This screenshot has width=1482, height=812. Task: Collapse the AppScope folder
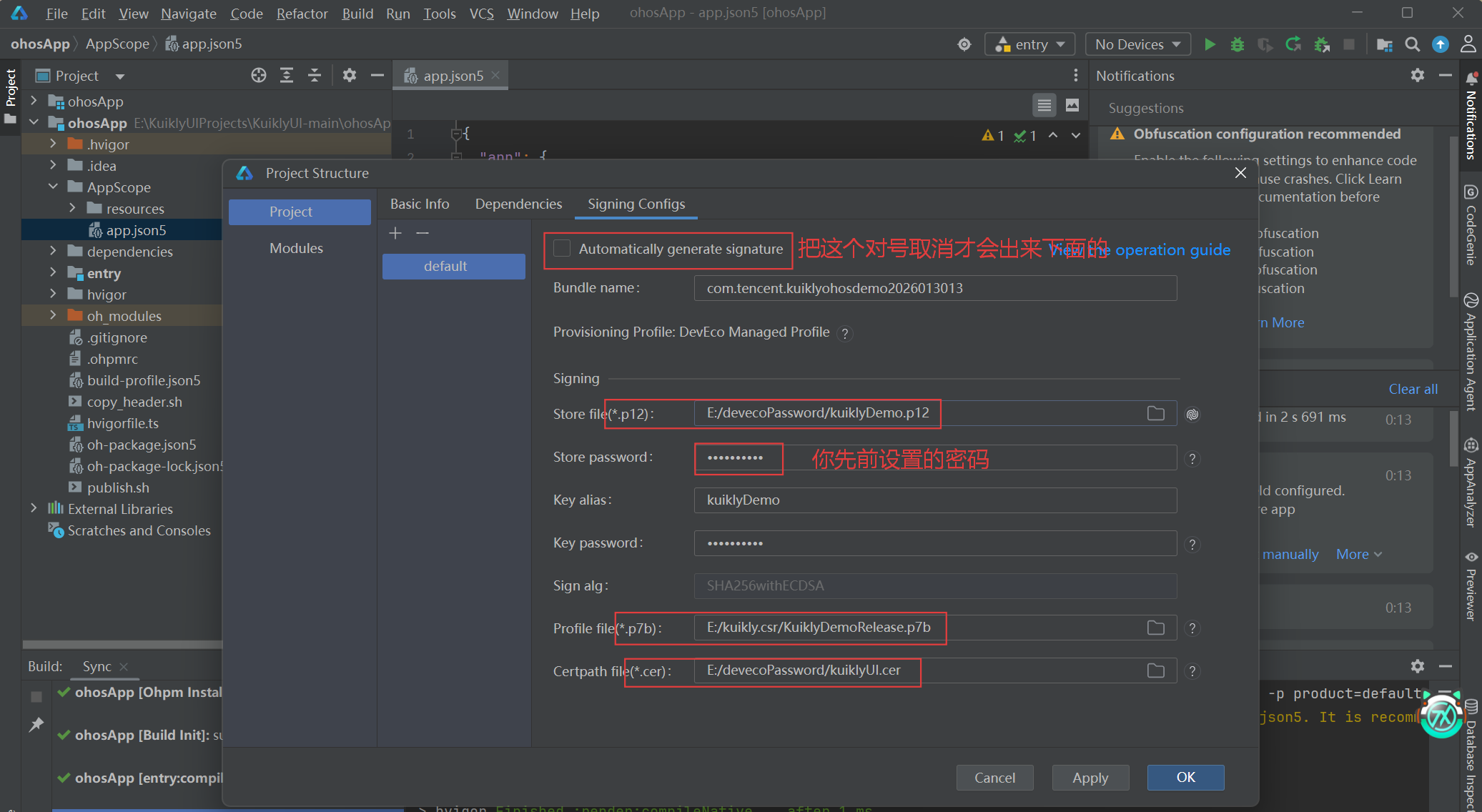[x=53, y=187]
